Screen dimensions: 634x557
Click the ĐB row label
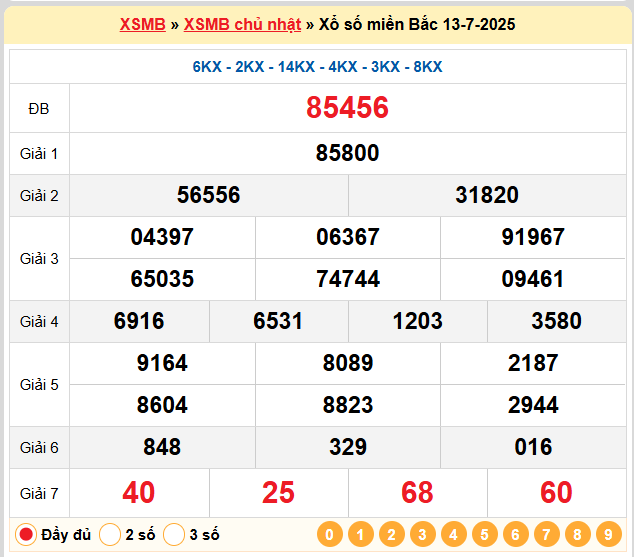pyautogui.click(x=39, y=109)
